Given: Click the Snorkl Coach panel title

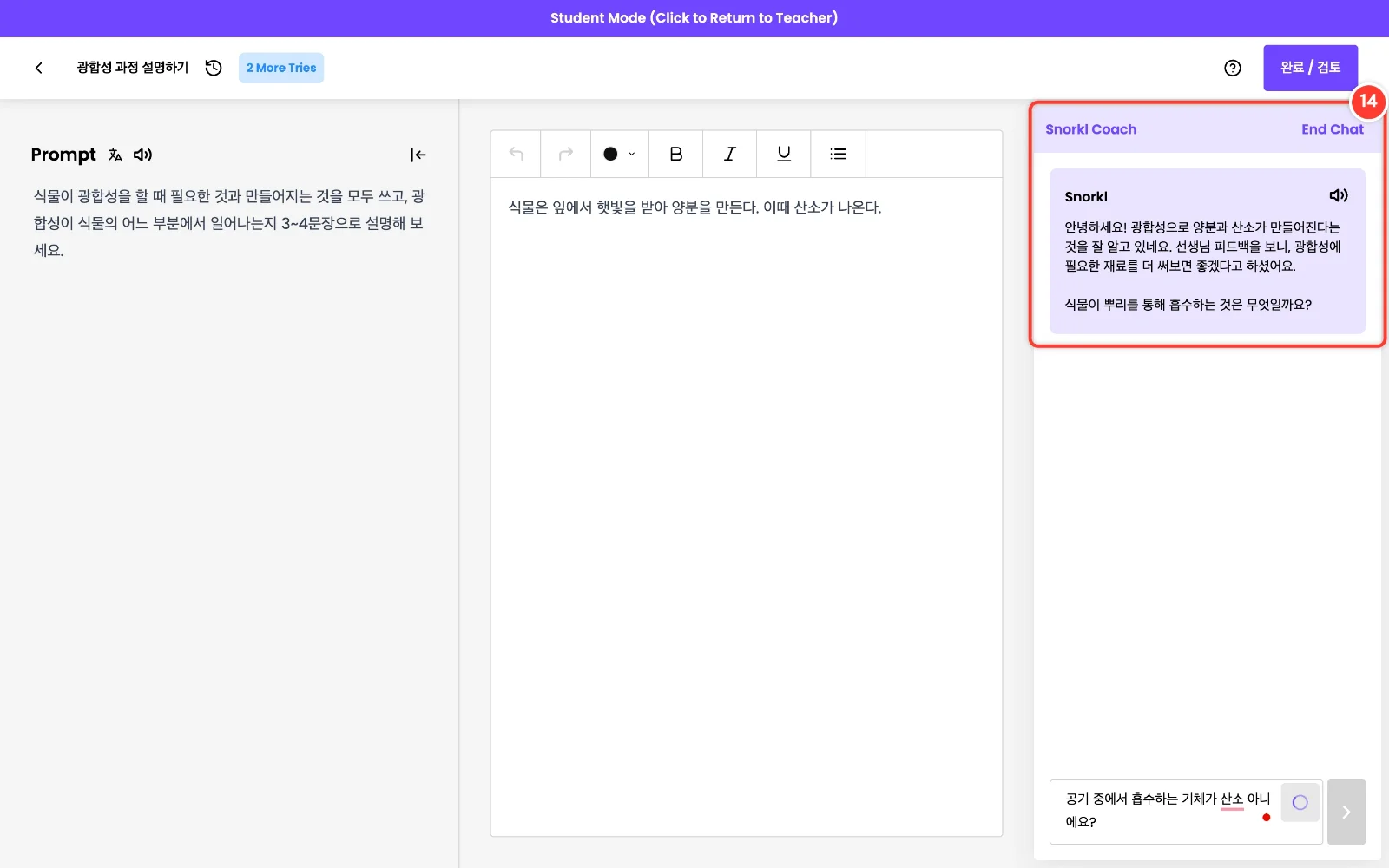Looking at the screenshot, I should 1090,129.
